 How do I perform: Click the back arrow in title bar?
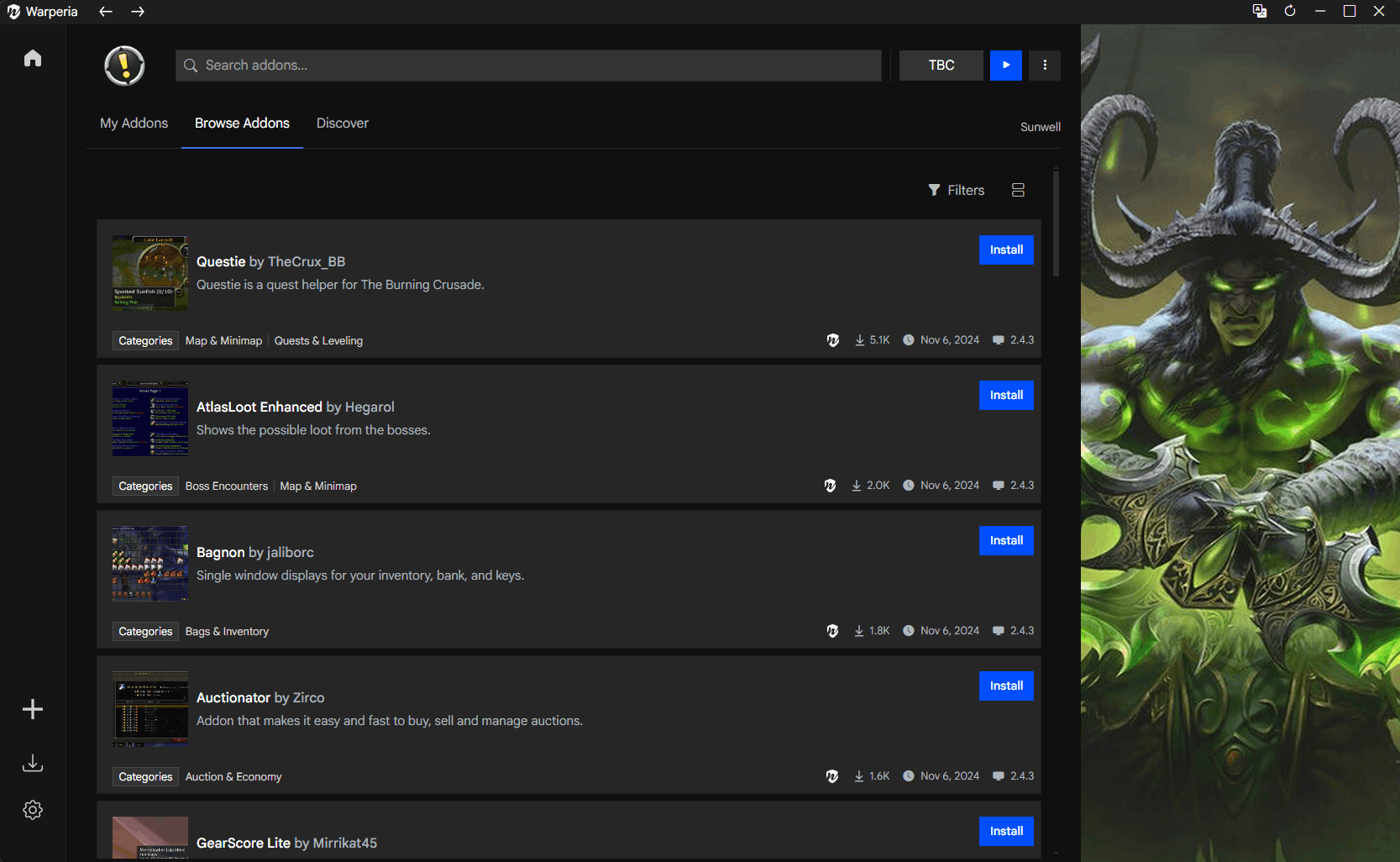pos(106,12)
